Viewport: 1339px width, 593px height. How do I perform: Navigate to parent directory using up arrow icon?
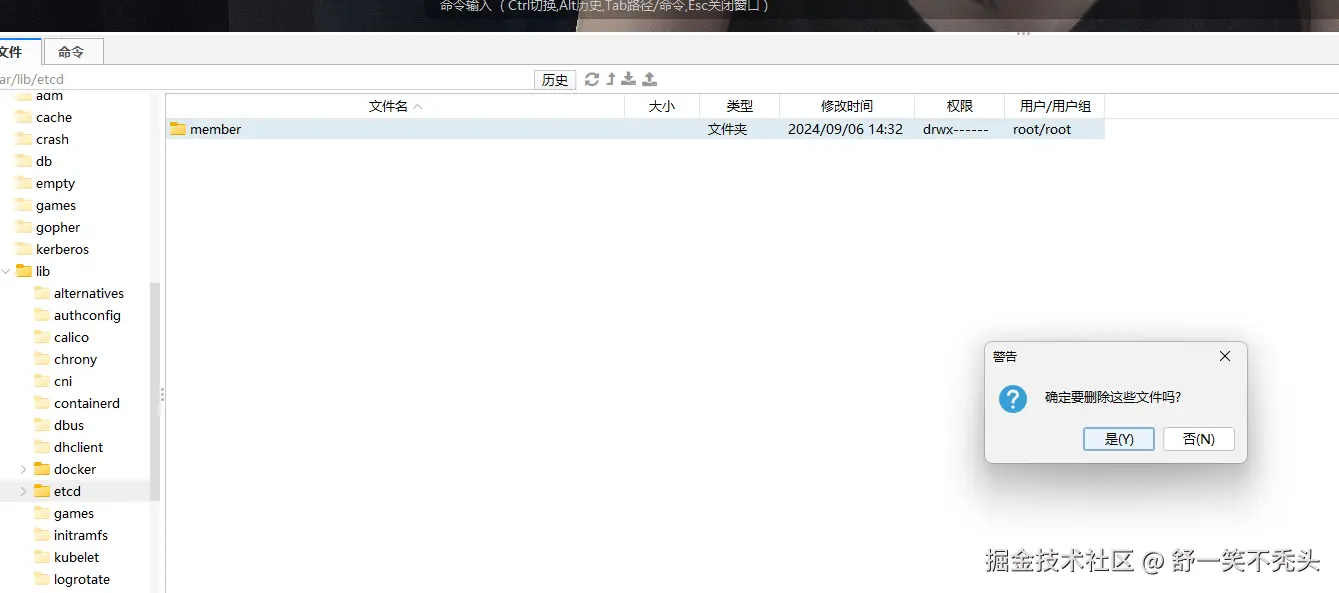click(610, 79)
